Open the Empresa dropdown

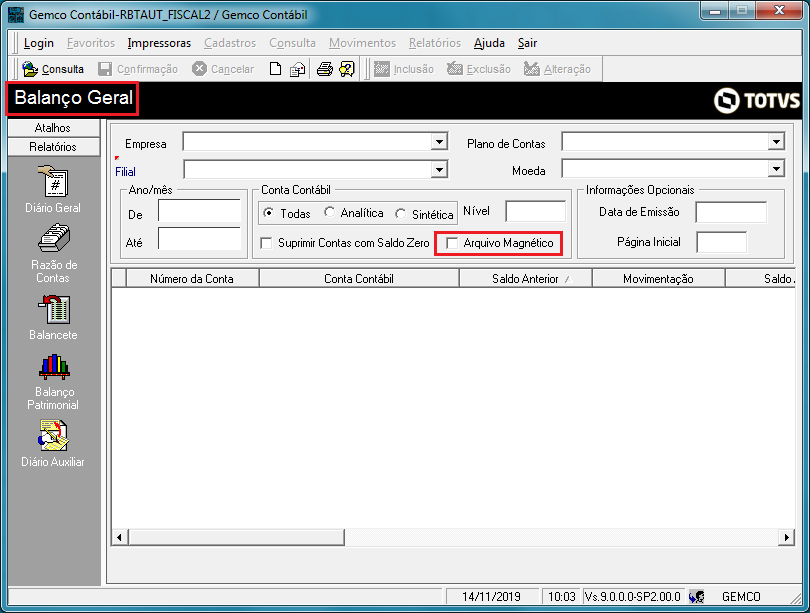(x=439, y=142)
